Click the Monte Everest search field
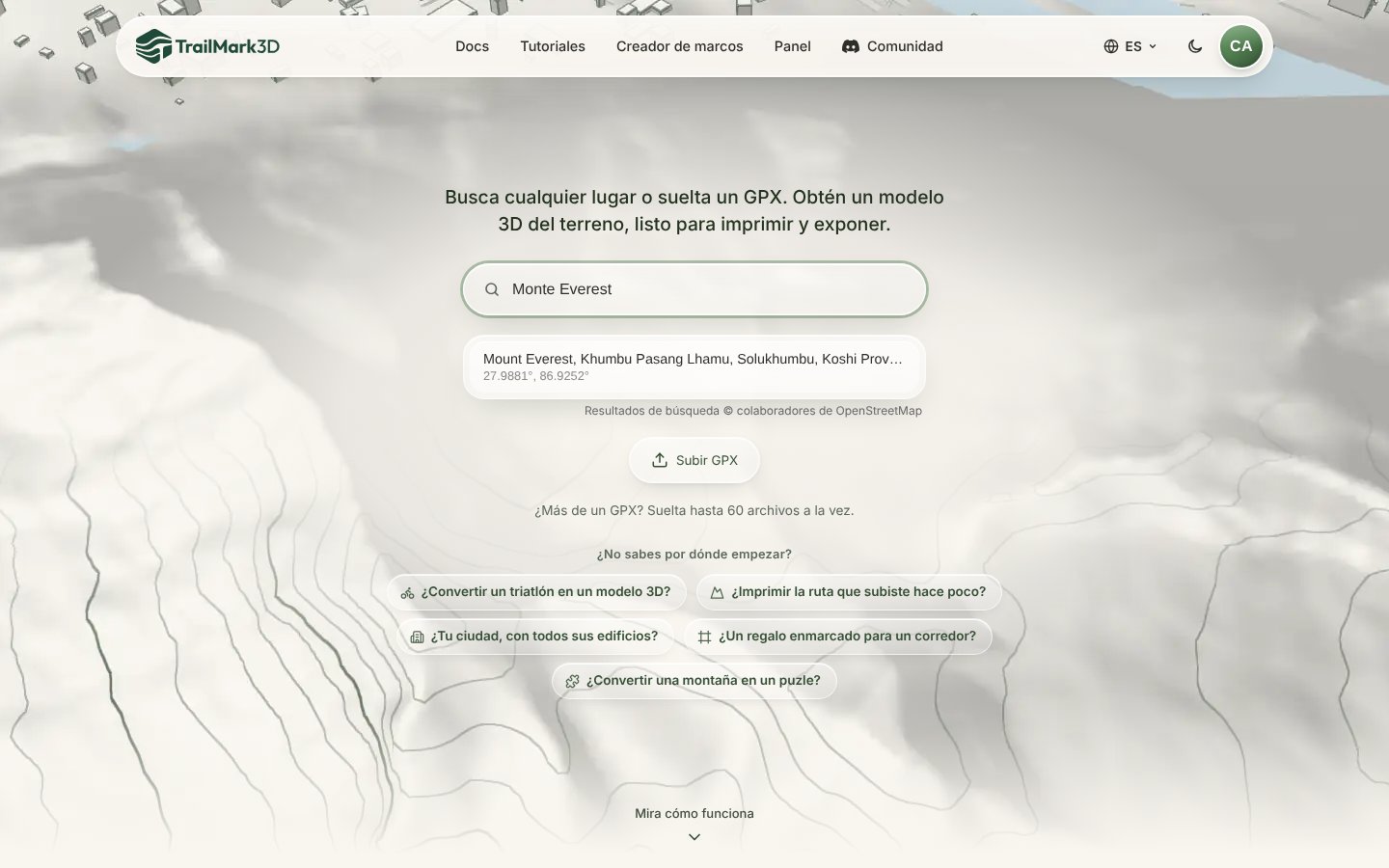Screen dimensions: 1389x868 tap(694, 289)
